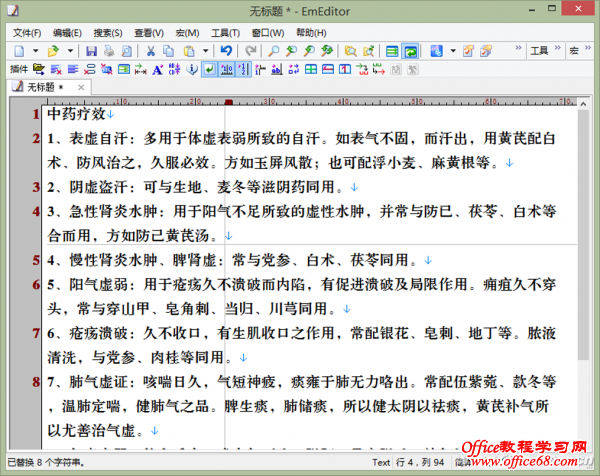Click the 繁 traditional Chinese conversion button

coord(413,69)
